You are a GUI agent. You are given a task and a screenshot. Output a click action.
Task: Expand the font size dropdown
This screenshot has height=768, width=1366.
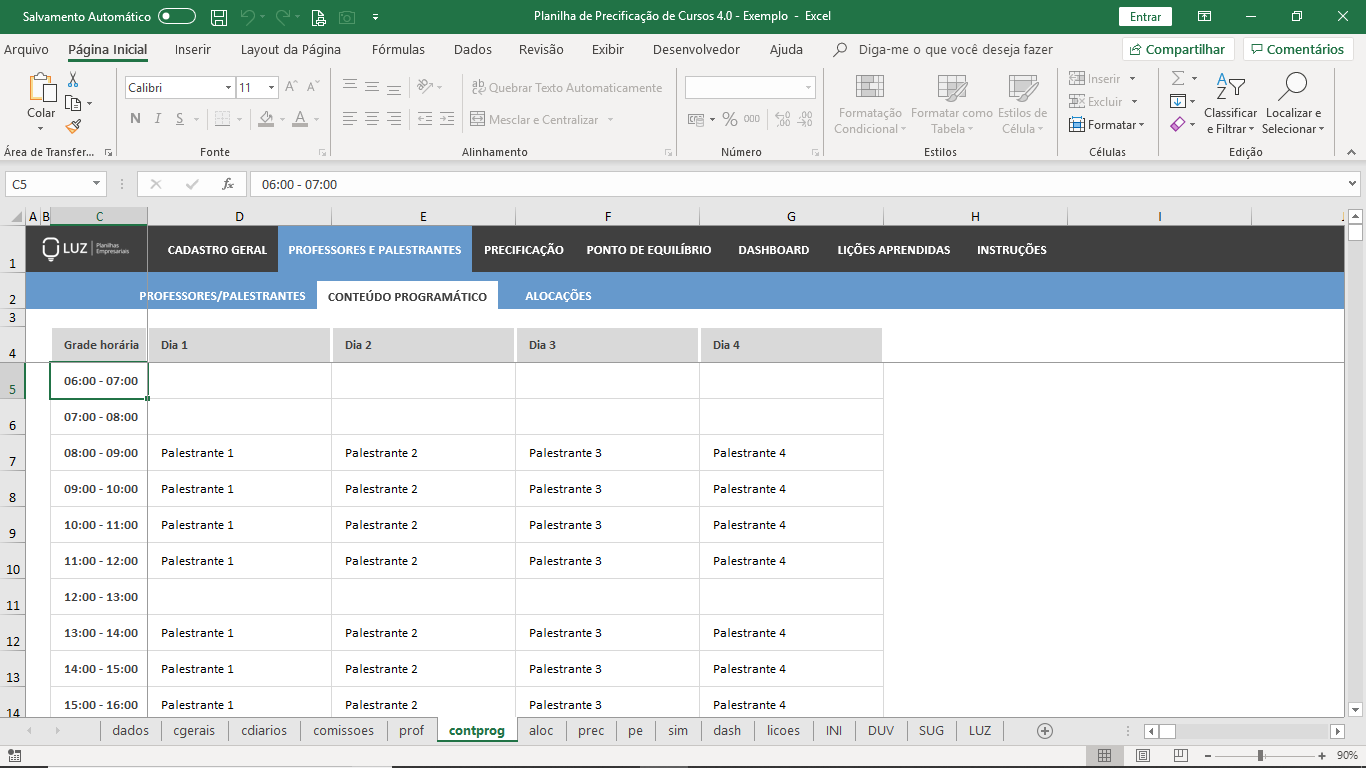pyautogui.click(x=271, y=88)
